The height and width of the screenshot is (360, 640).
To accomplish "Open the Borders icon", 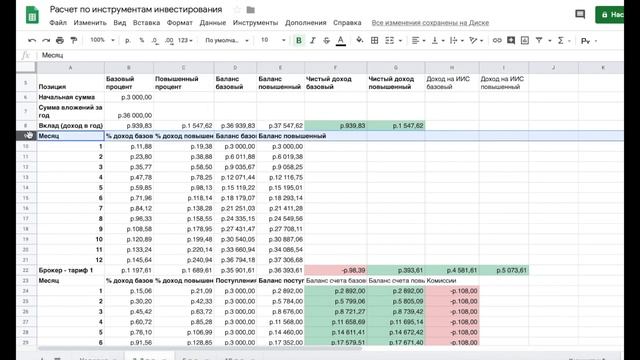I will pyautogui.click(x=374, y=40).
